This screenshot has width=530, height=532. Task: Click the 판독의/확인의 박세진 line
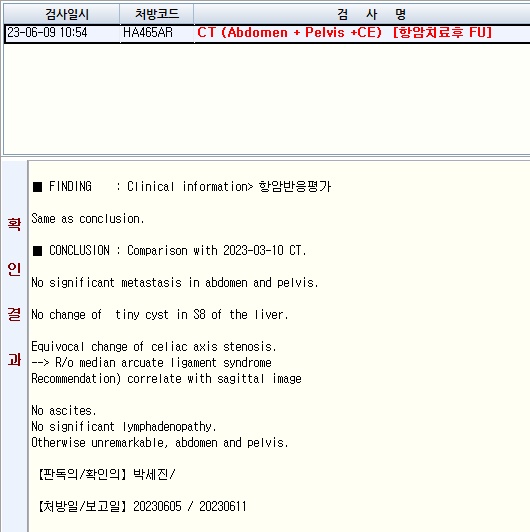point(107,474)
